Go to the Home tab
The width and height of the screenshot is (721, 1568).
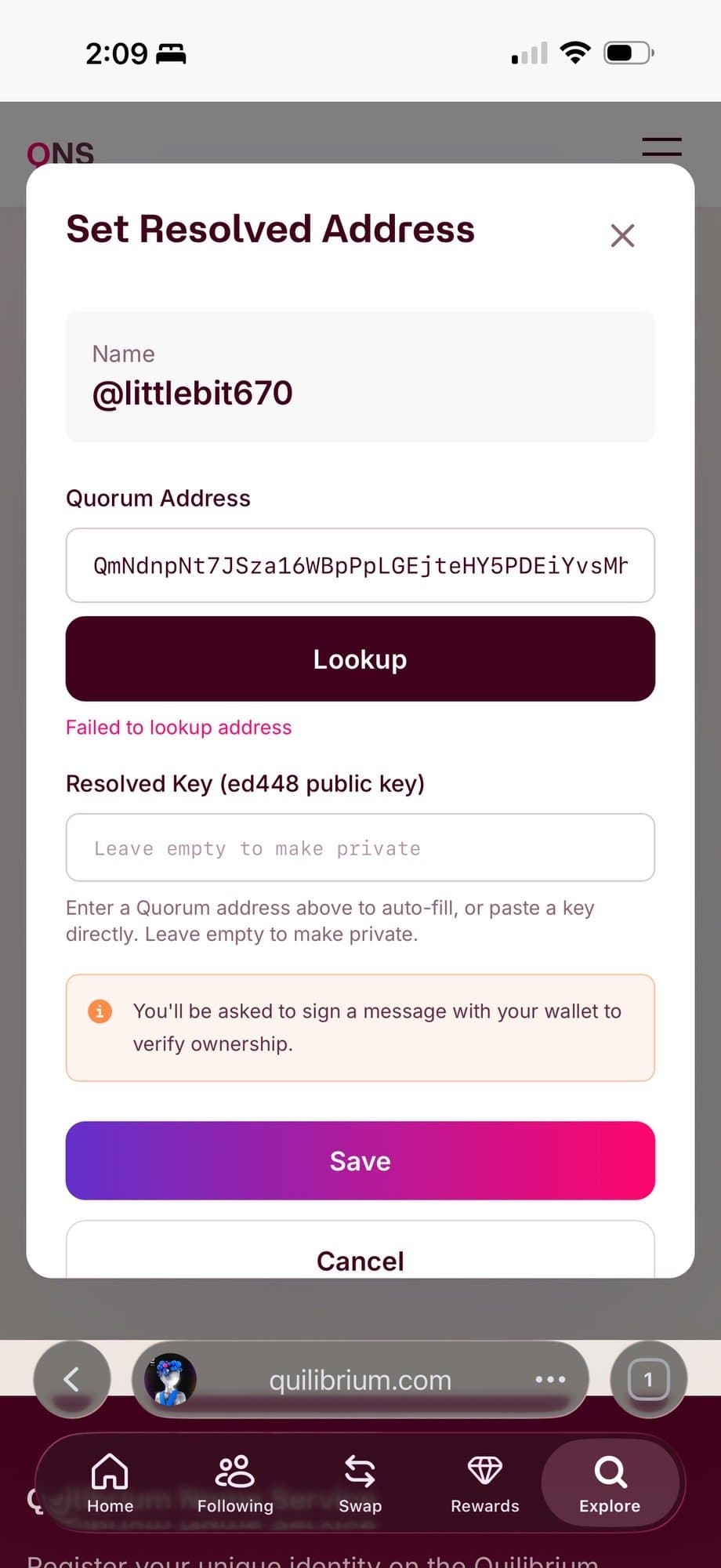coord(110,1483)
